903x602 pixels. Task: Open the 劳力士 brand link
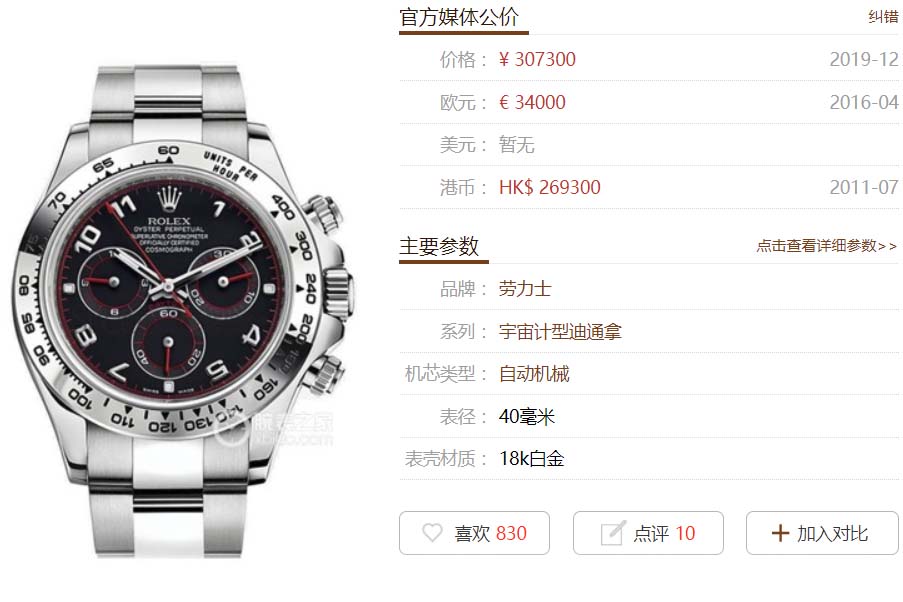[x=525, y=289]
